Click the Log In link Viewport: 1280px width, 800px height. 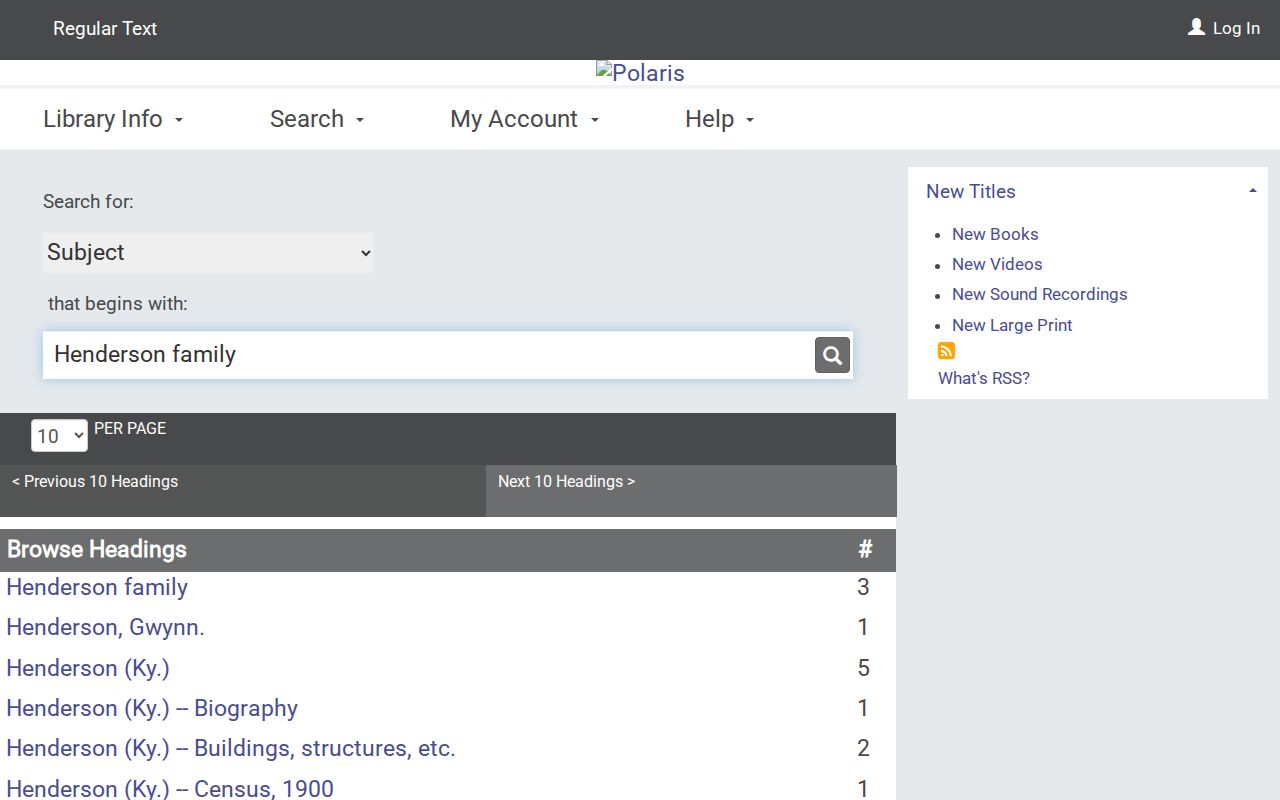[x=1236, y=28]
